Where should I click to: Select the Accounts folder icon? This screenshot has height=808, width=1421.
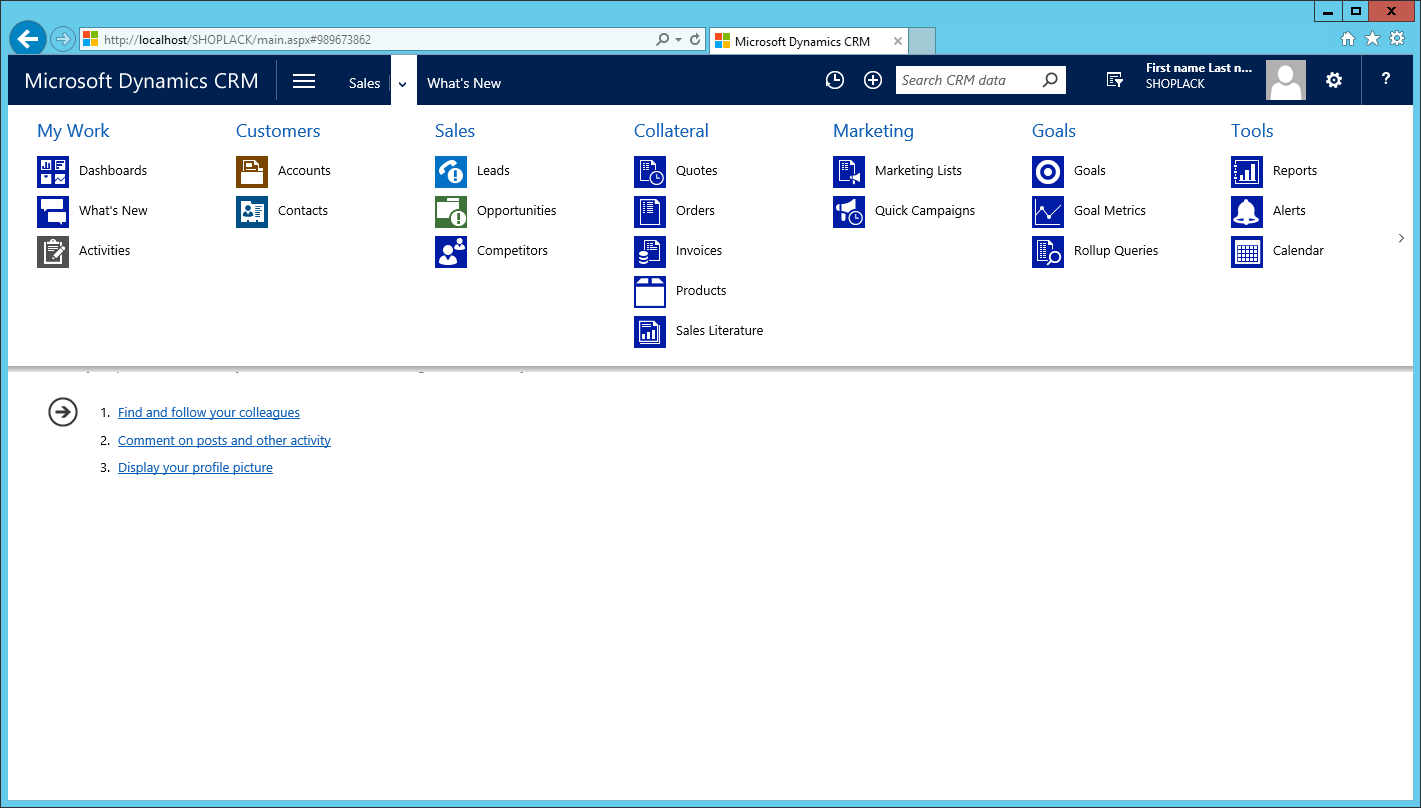pos(252,172)
